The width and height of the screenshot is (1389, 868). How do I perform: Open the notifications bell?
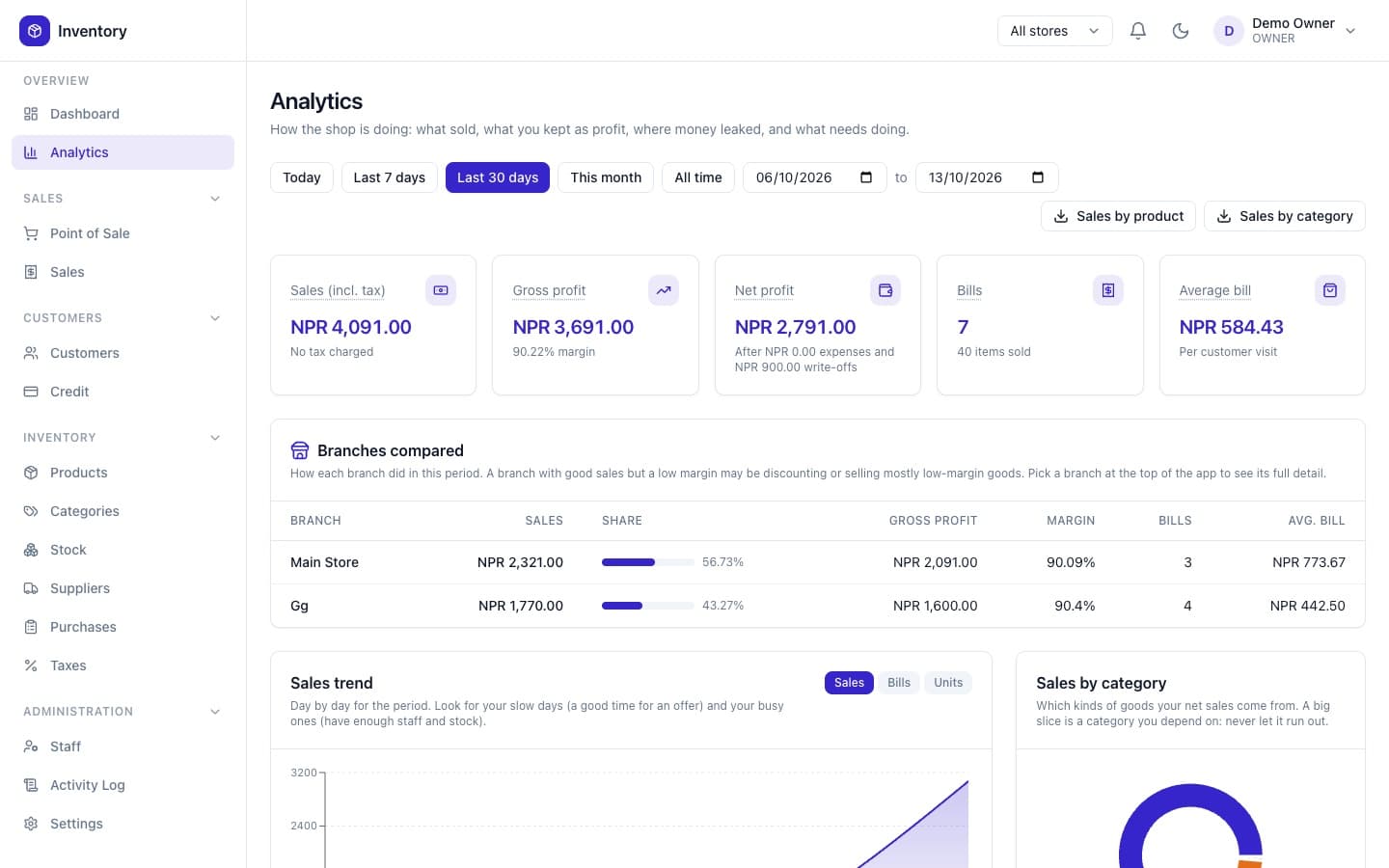click(1138, 31)
